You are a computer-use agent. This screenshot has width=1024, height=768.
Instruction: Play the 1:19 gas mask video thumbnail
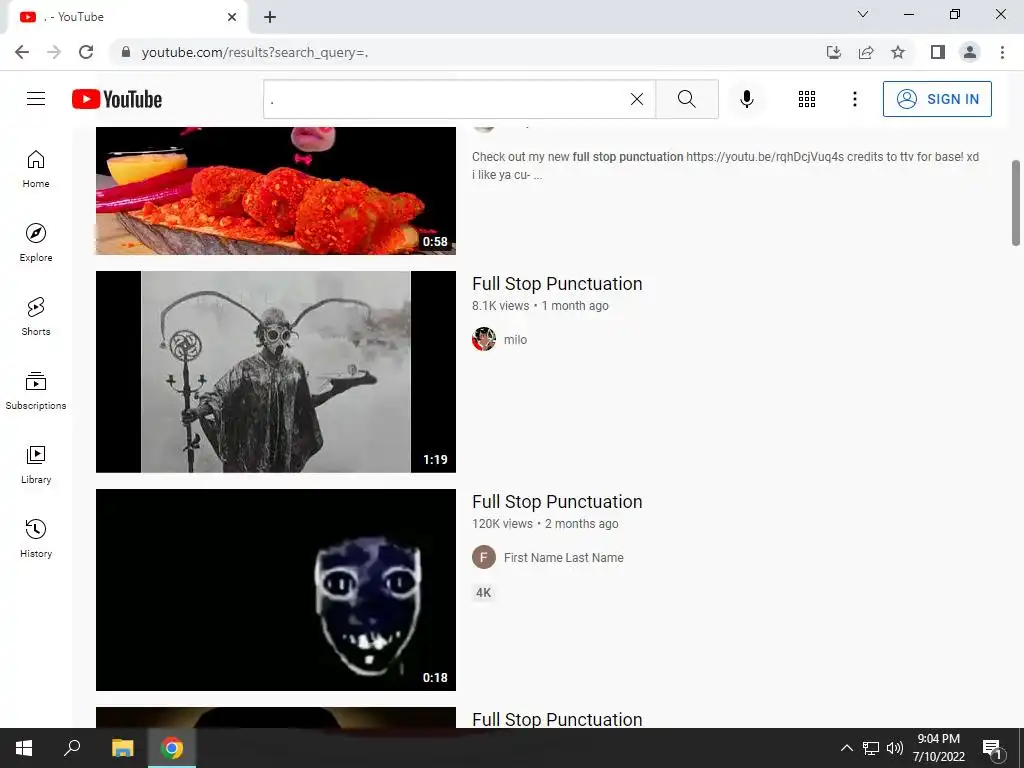(x=276, y=372)
